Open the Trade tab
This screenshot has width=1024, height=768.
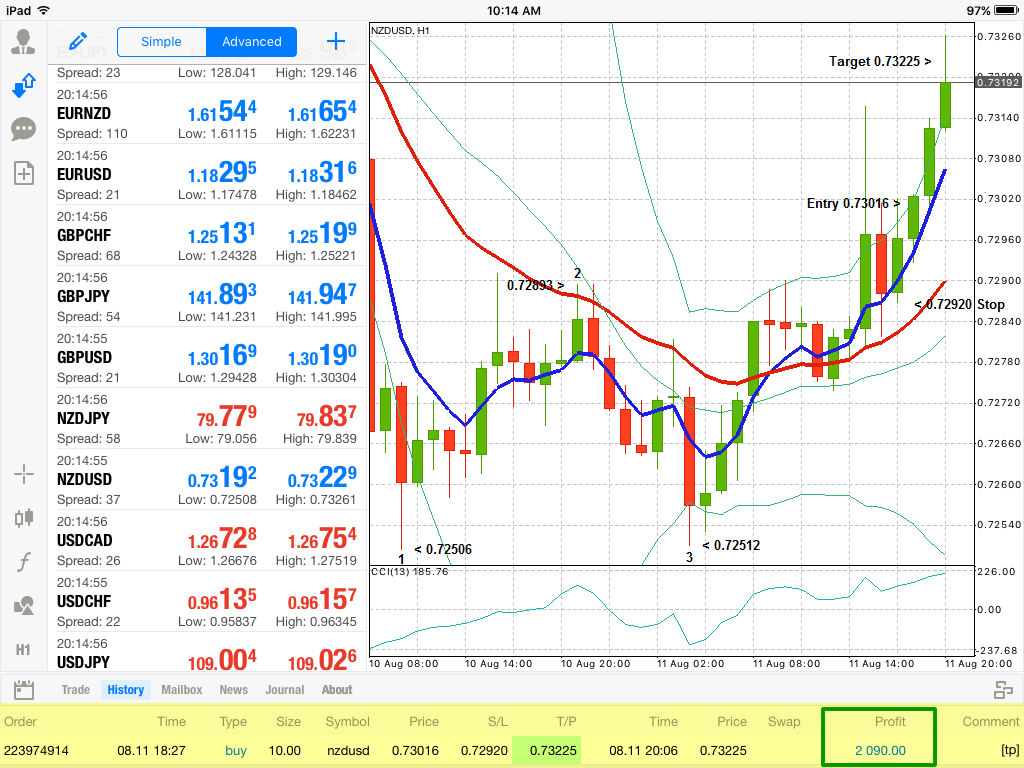point(76,690)
